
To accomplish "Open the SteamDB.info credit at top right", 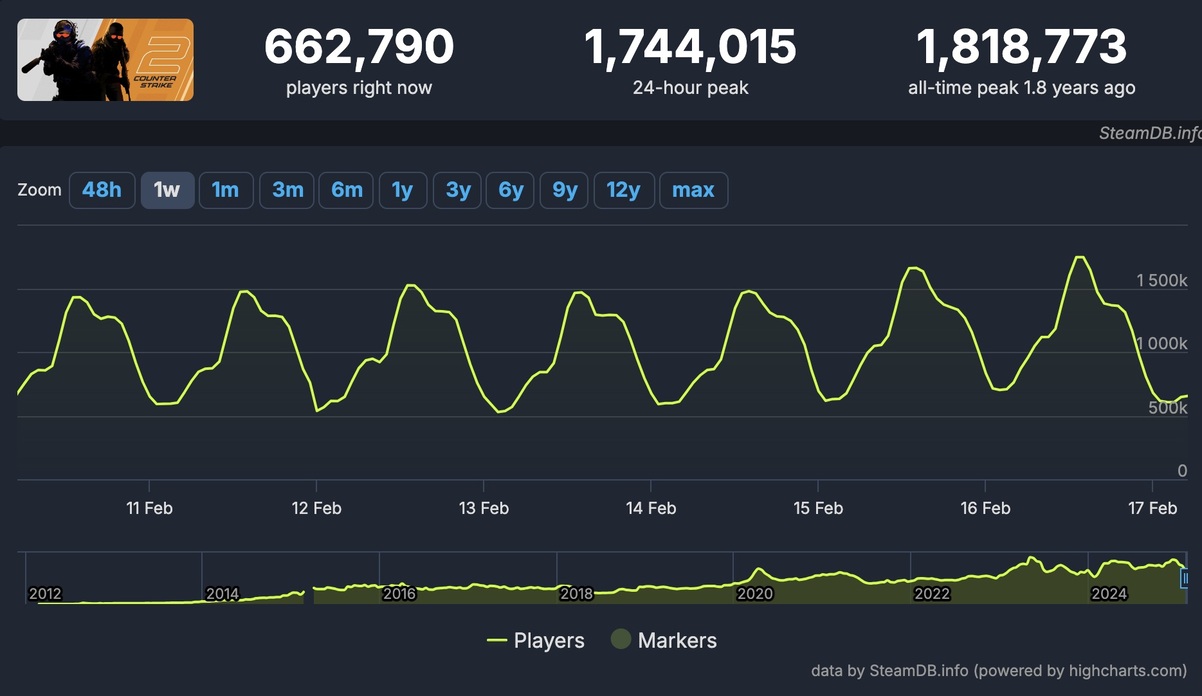I will click(1147, 135).
